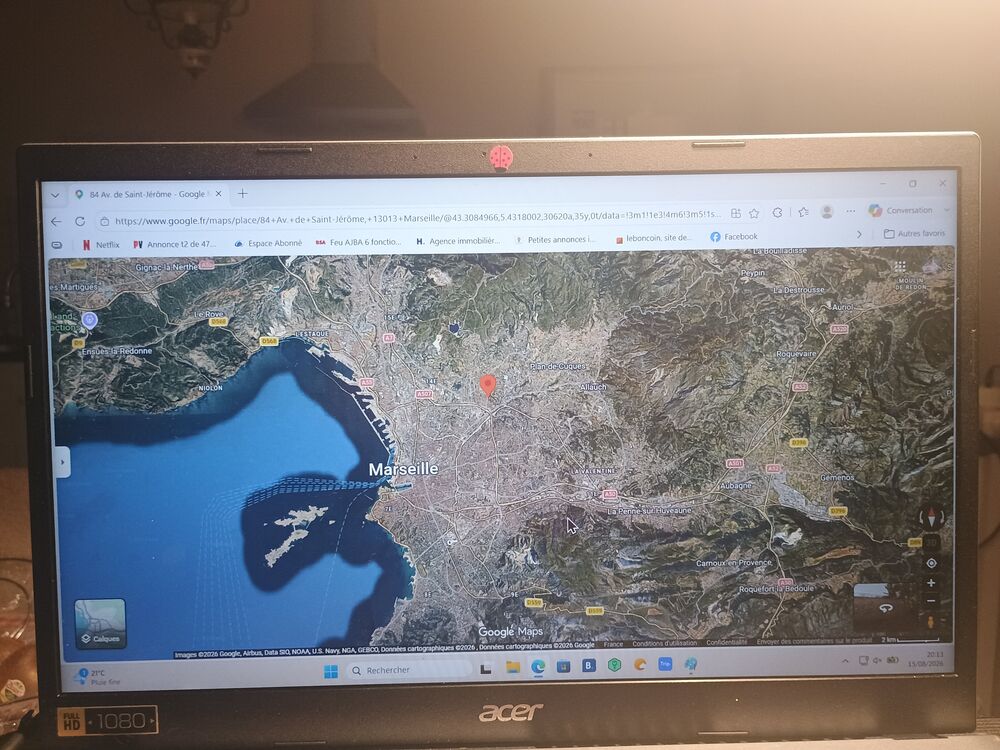Show hidden system tray icons
This screenshot has height=750, width=1000.
click(x=845, y=661)
